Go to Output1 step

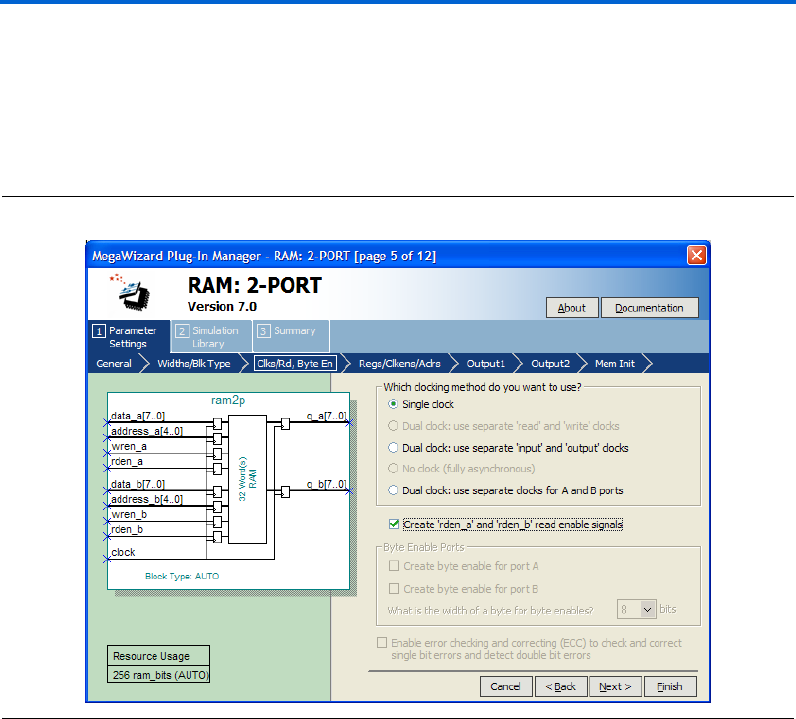pos(486,364)
